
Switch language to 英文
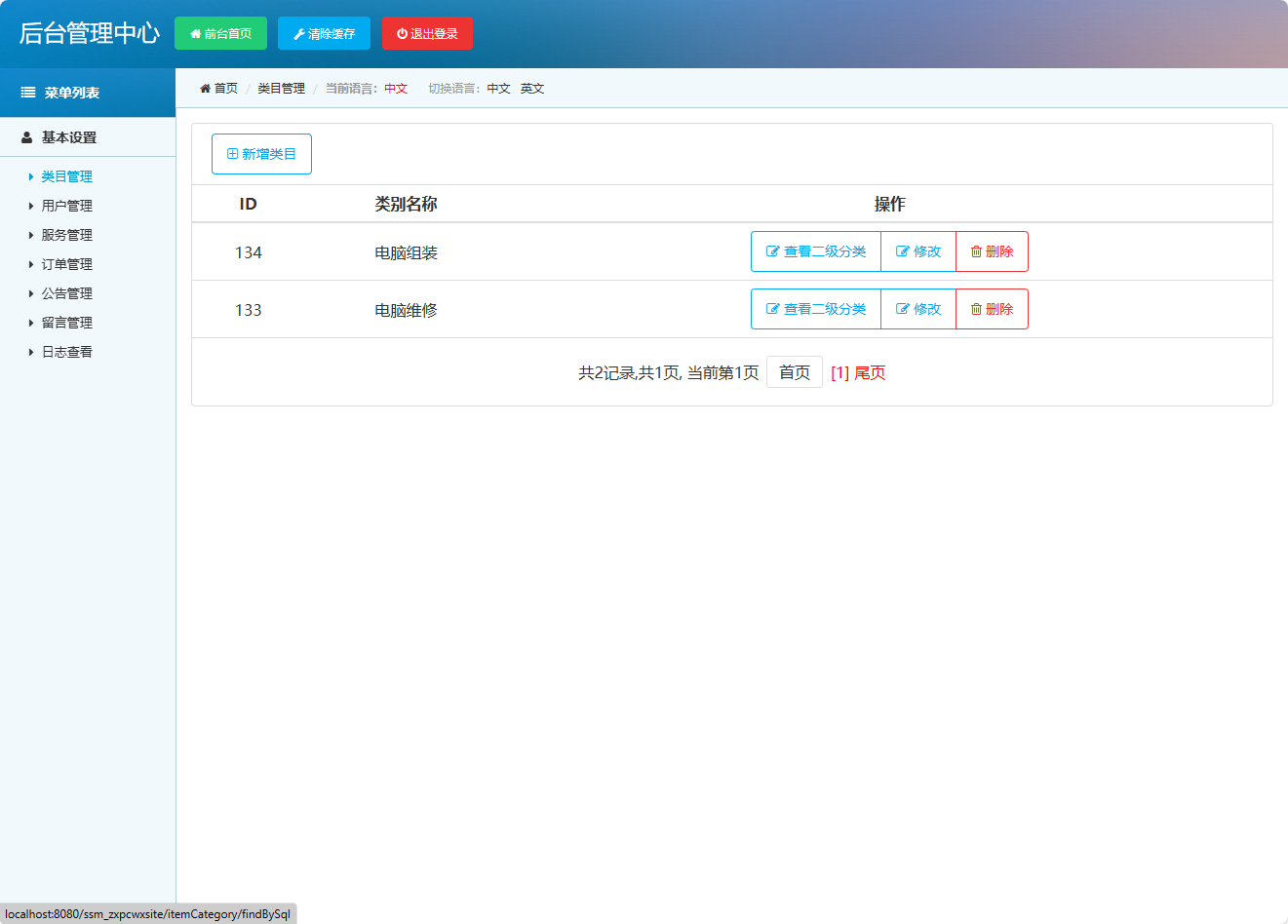[x=531, y=89]
